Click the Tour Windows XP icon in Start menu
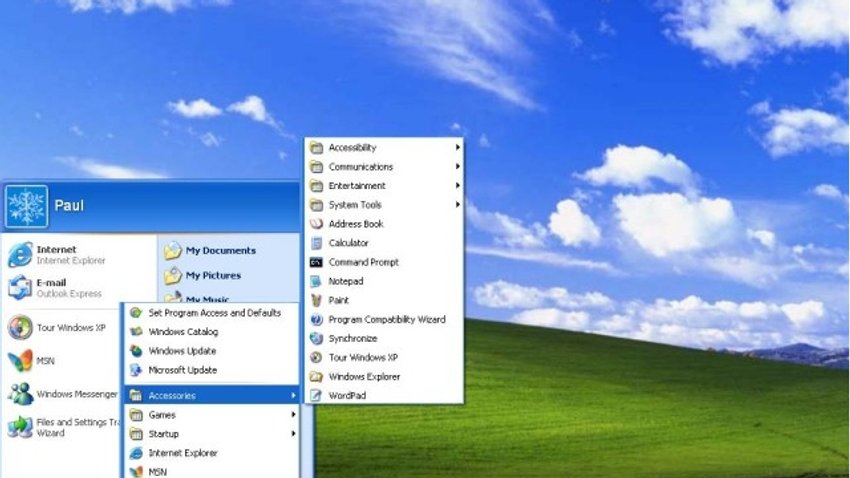 20,327
